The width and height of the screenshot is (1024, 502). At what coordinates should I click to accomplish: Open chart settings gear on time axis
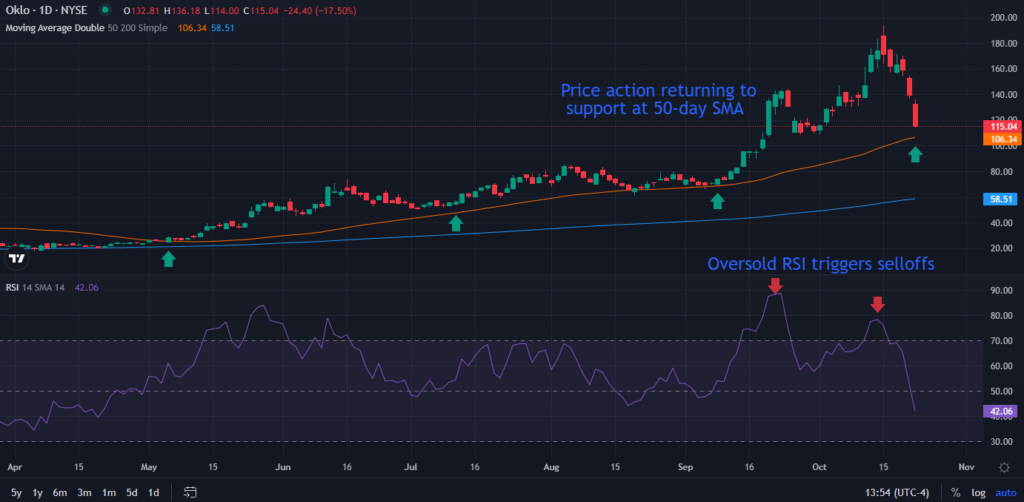pos(1003,467)
